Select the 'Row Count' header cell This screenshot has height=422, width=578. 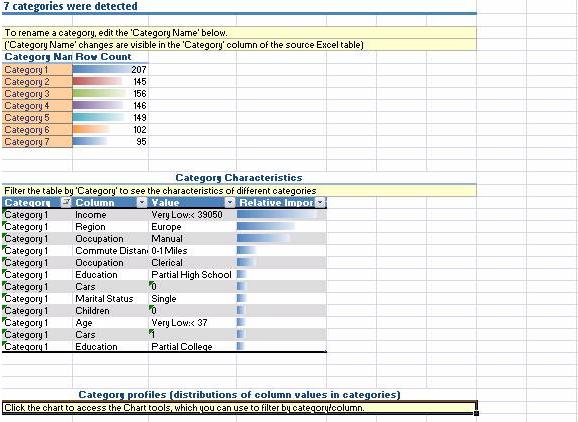click(x=111, y=57)
